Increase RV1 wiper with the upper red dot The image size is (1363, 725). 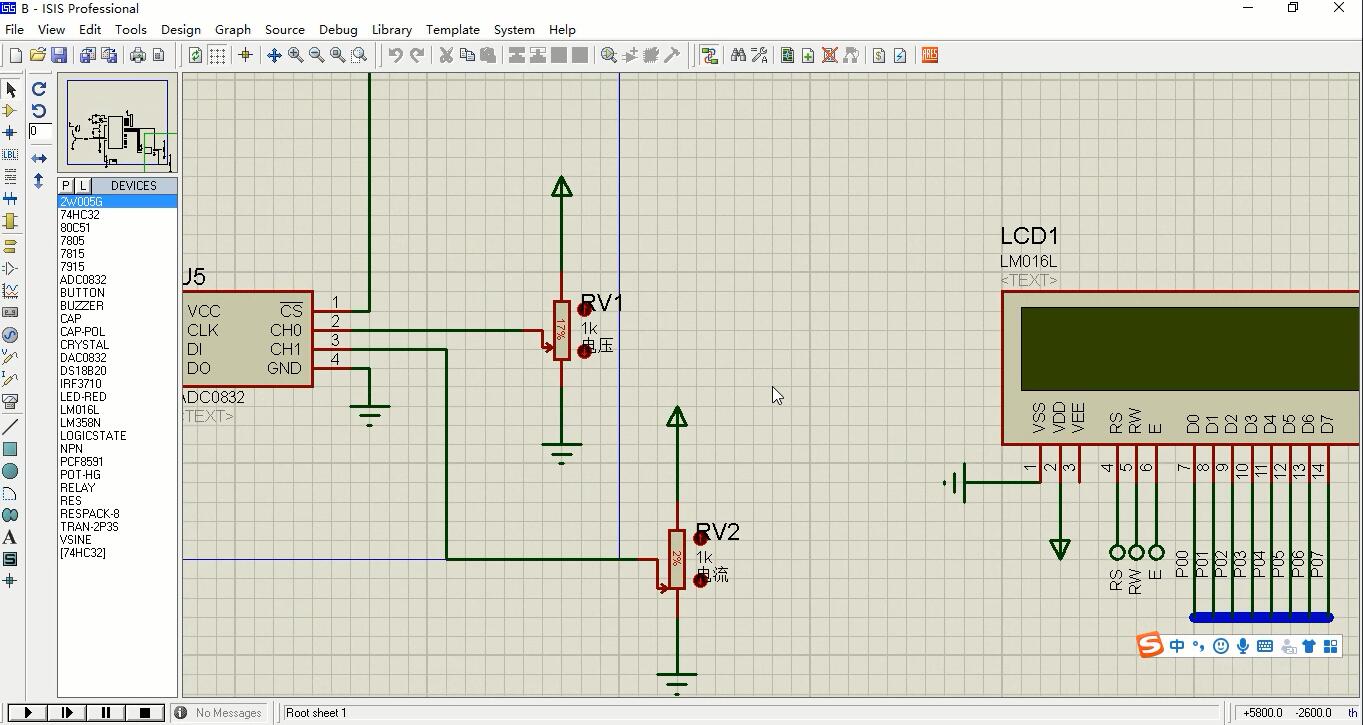coord(585,309)
